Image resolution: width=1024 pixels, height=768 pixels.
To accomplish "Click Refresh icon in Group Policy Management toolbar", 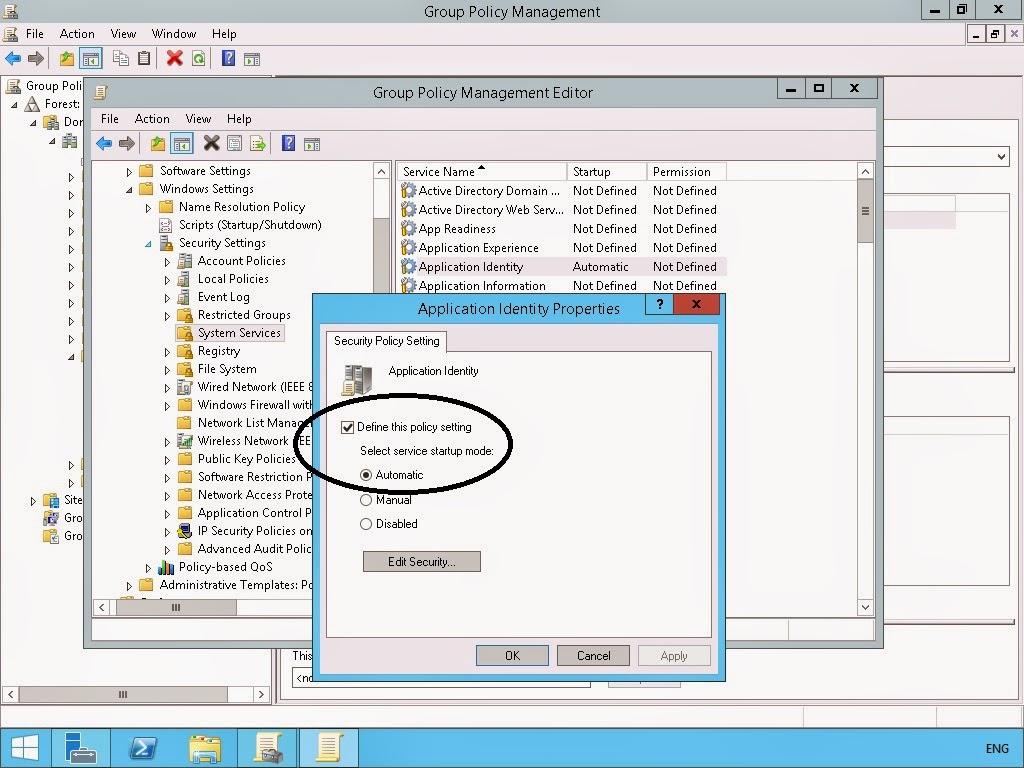I will point(199,59).
